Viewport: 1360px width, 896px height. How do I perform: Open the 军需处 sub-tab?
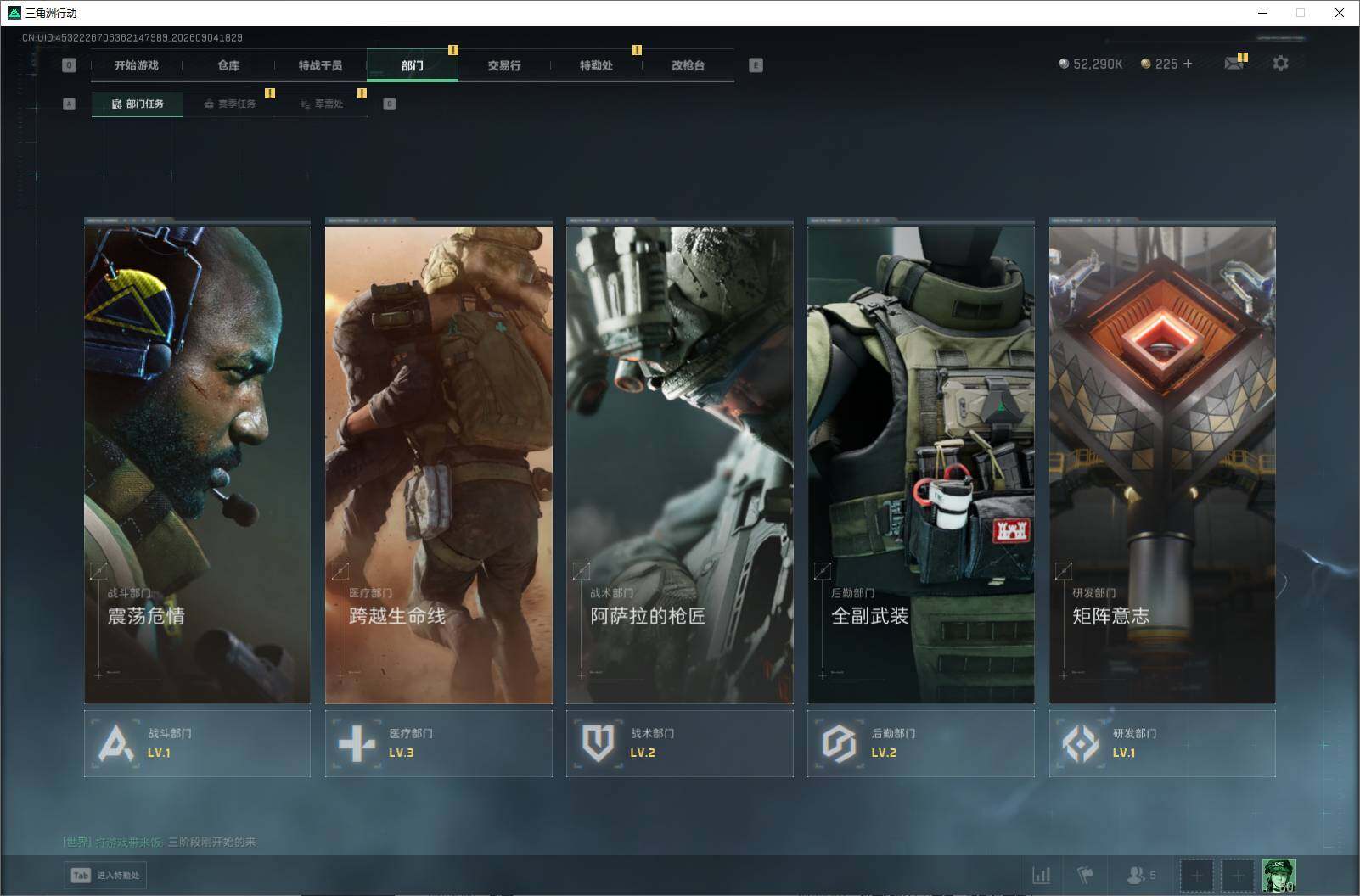tap(322, 104)
